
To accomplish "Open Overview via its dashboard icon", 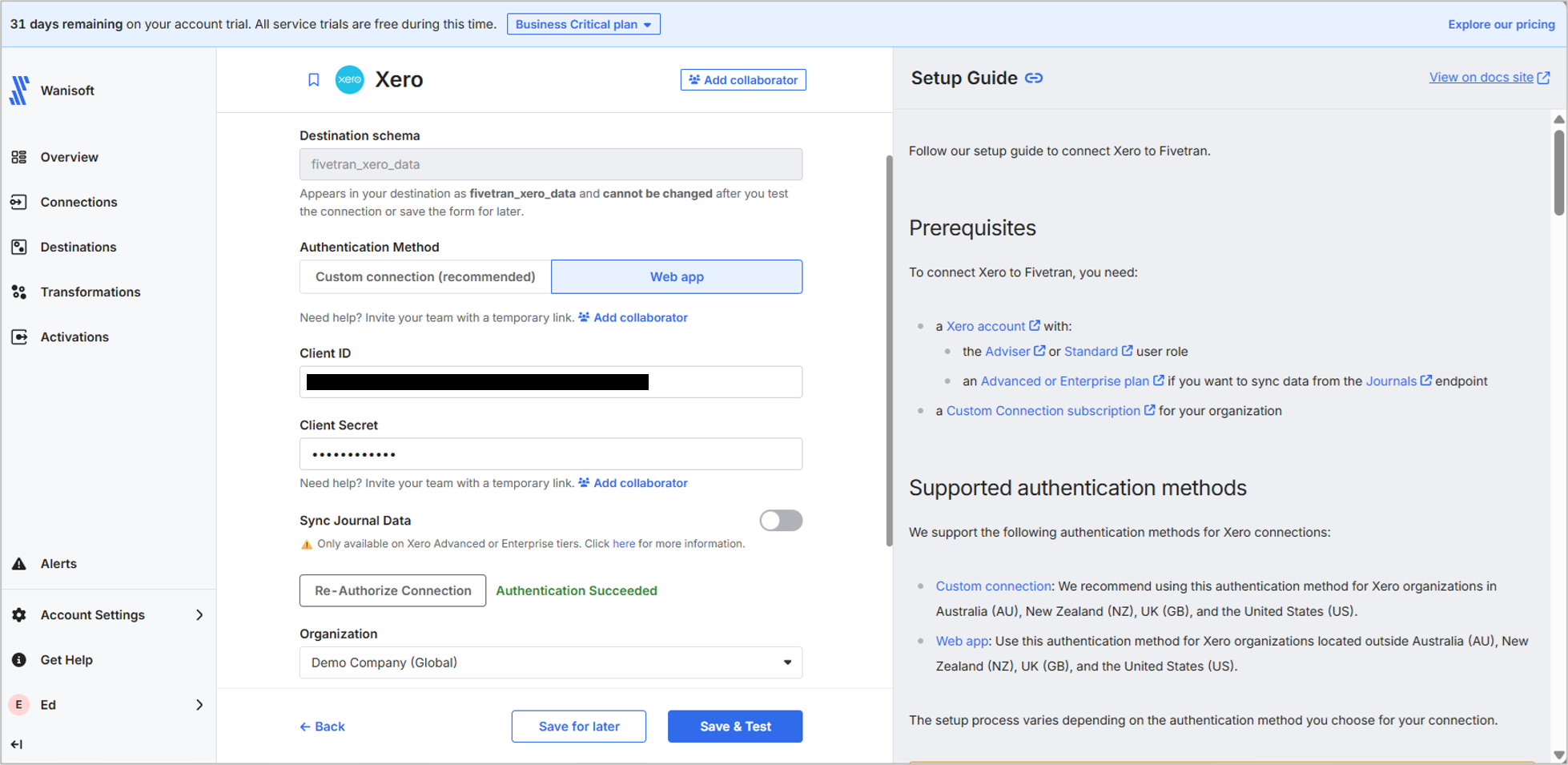I will (x=19, y=157).
